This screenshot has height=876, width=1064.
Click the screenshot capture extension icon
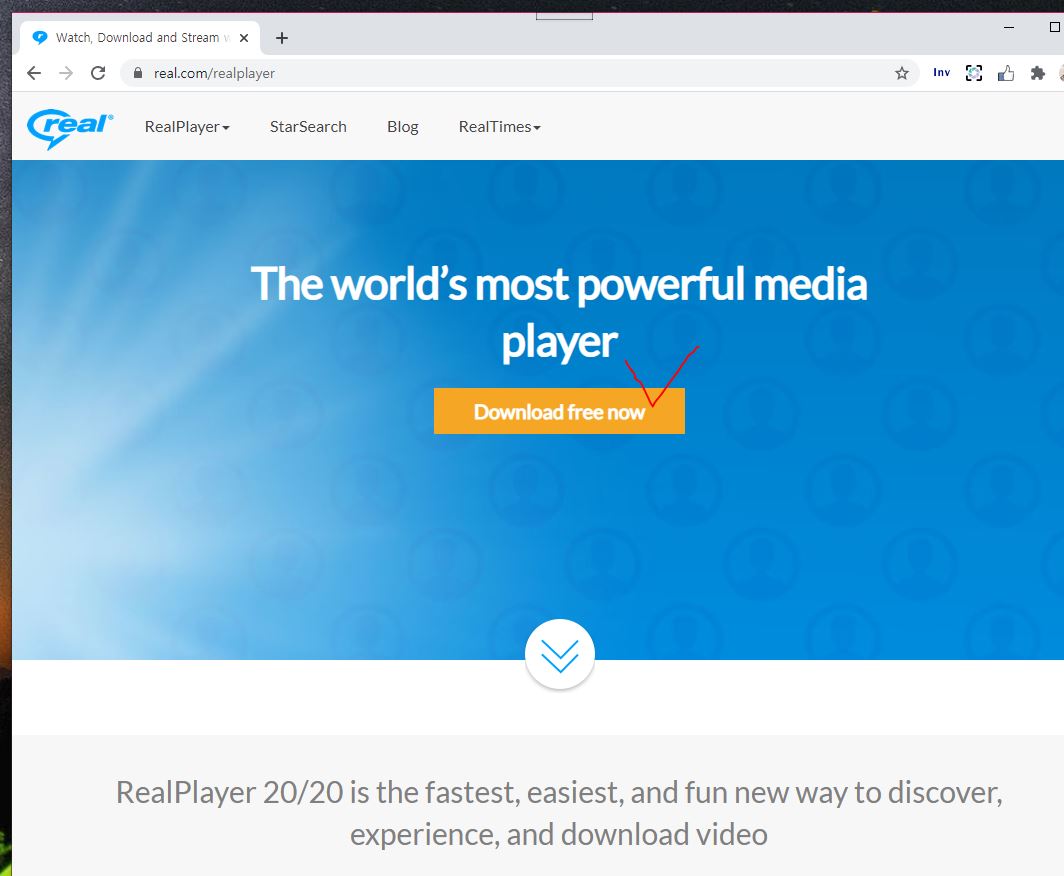(974, 73)
